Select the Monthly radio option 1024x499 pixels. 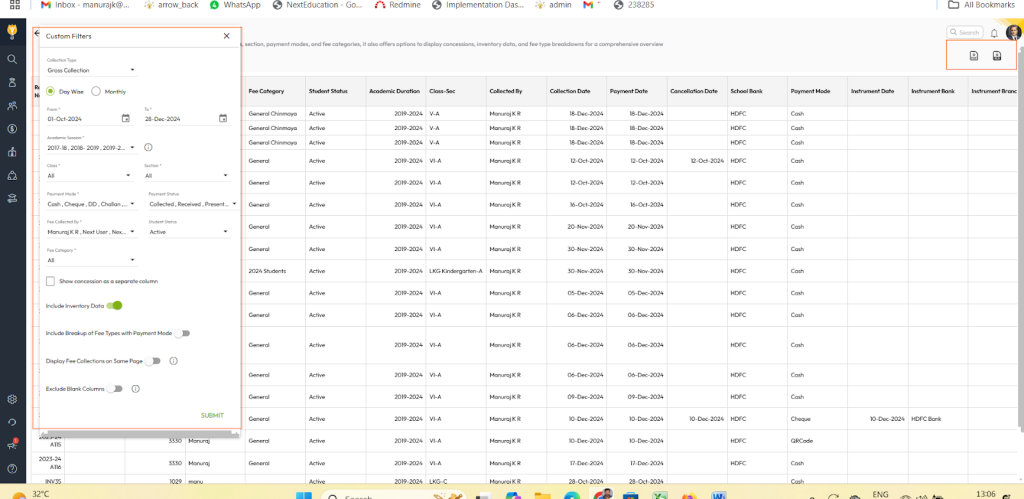[x=97, y=91]
